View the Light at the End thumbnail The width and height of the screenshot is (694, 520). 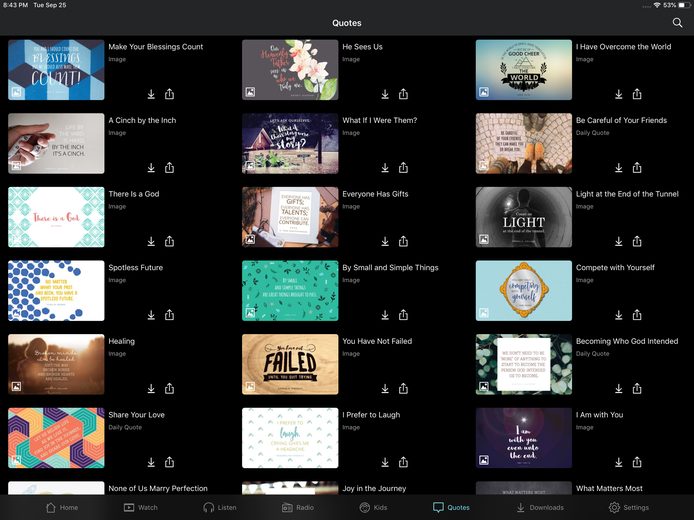point(524,217)
